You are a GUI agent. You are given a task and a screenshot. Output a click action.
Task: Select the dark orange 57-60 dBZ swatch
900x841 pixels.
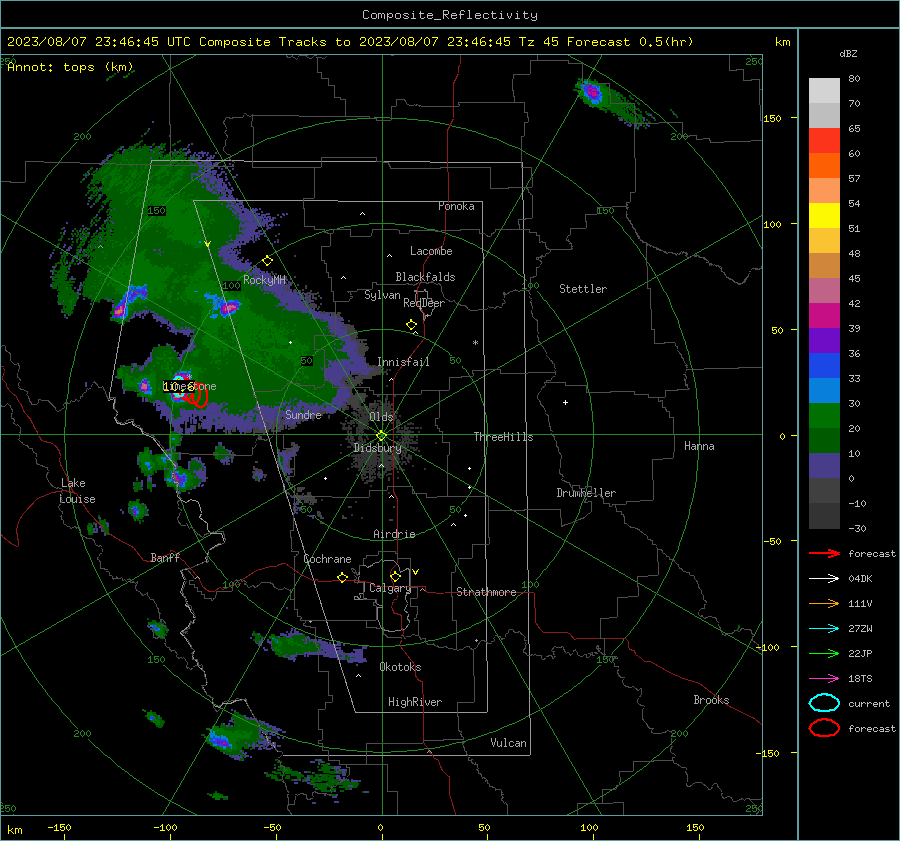click(x=824, y=165)
